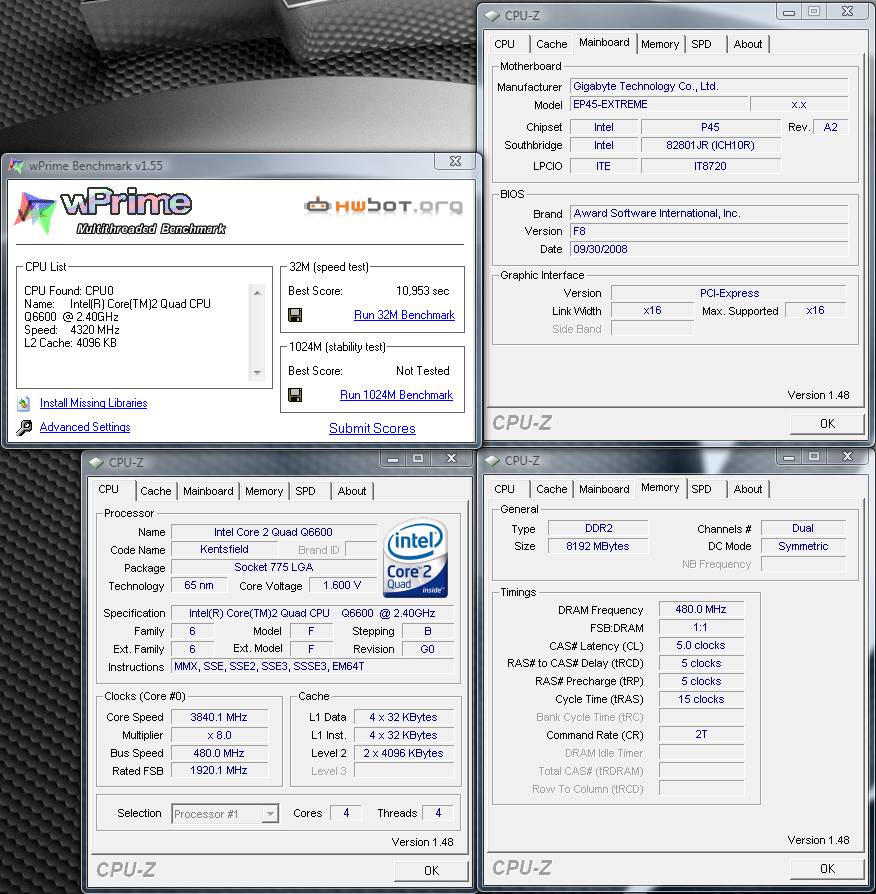Open About tab in the CPU window
Viewport: 876px width, 894px height.
click(351, 491)
